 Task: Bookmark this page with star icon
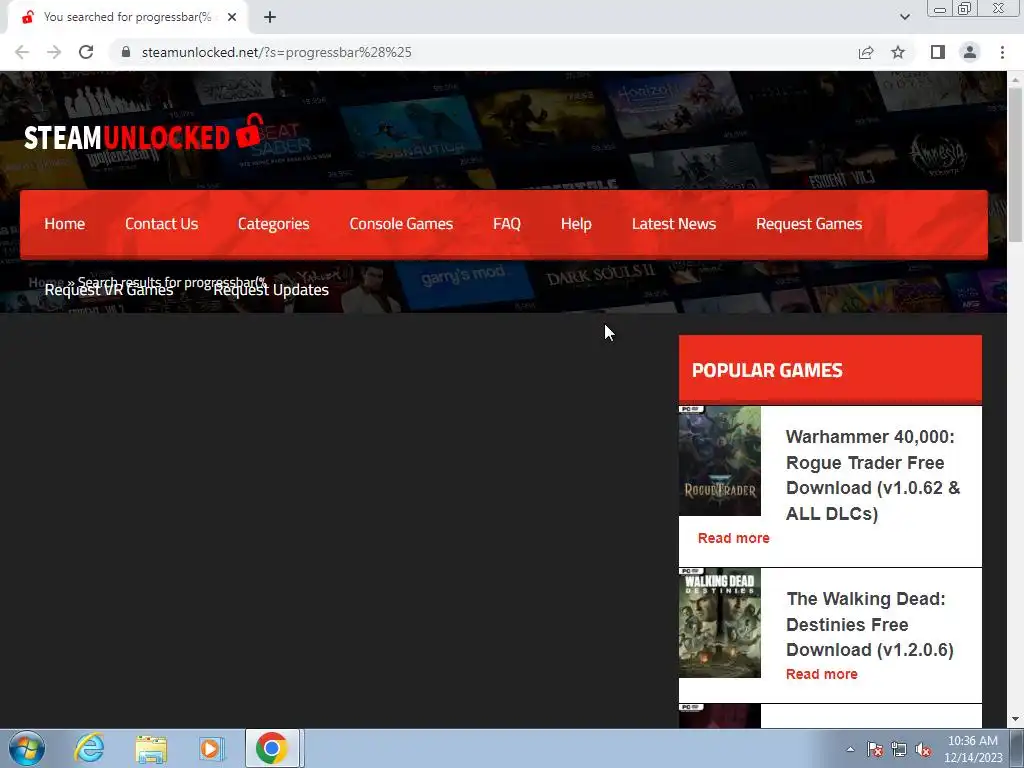click(898, 52)
